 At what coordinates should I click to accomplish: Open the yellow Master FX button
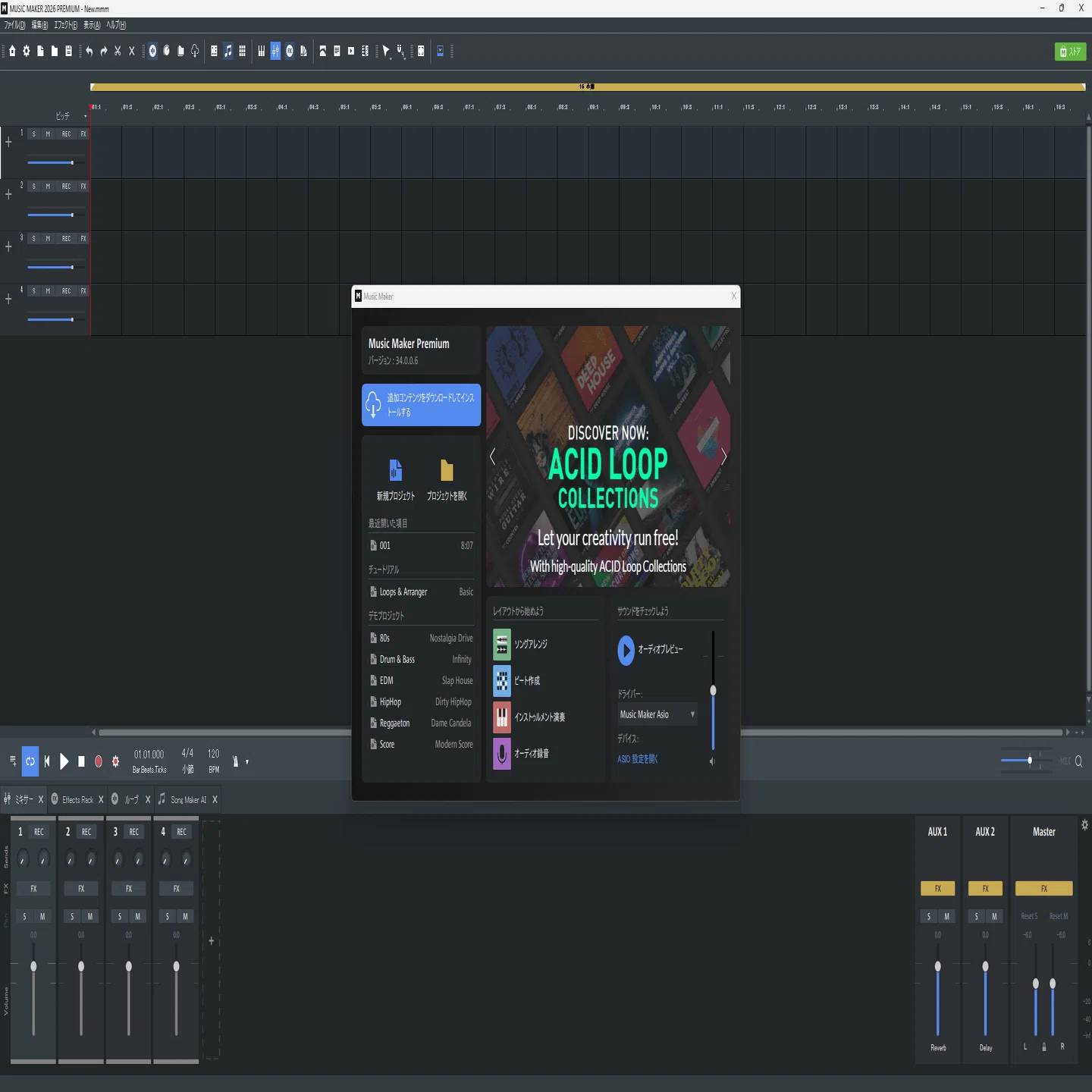click(1044, 888)
